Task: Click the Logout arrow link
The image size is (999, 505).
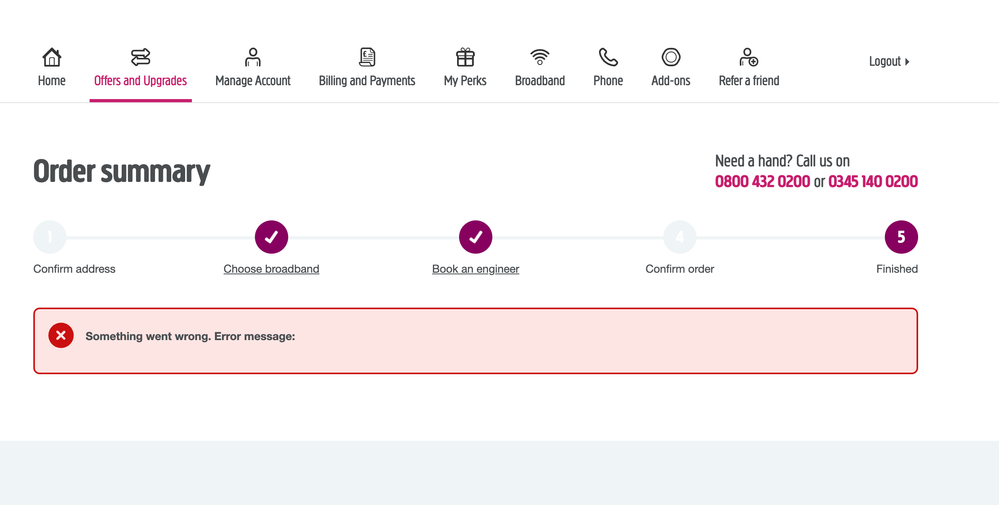Action: tap(889, 62)
